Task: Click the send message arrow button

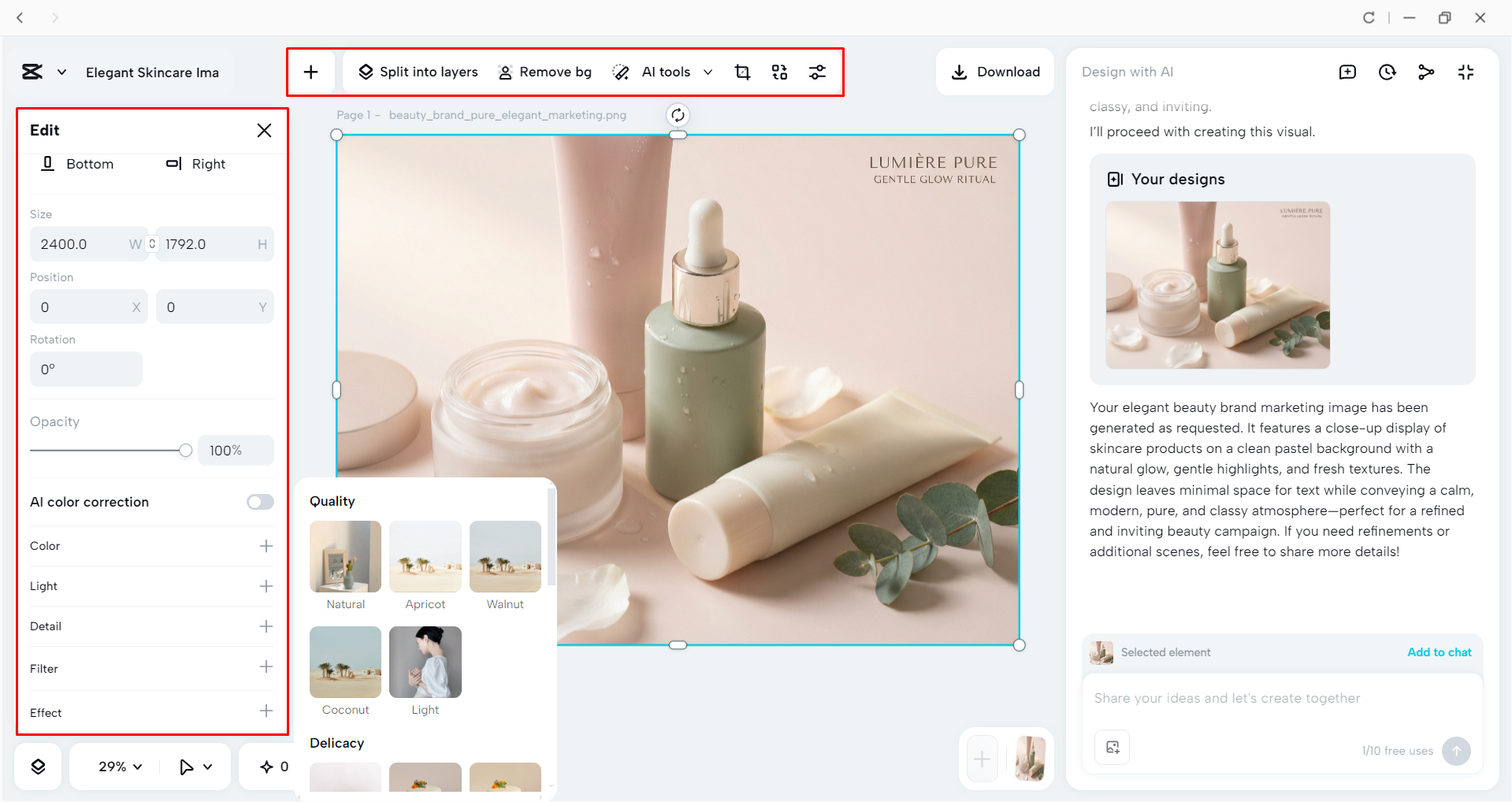Action: 1456,751
